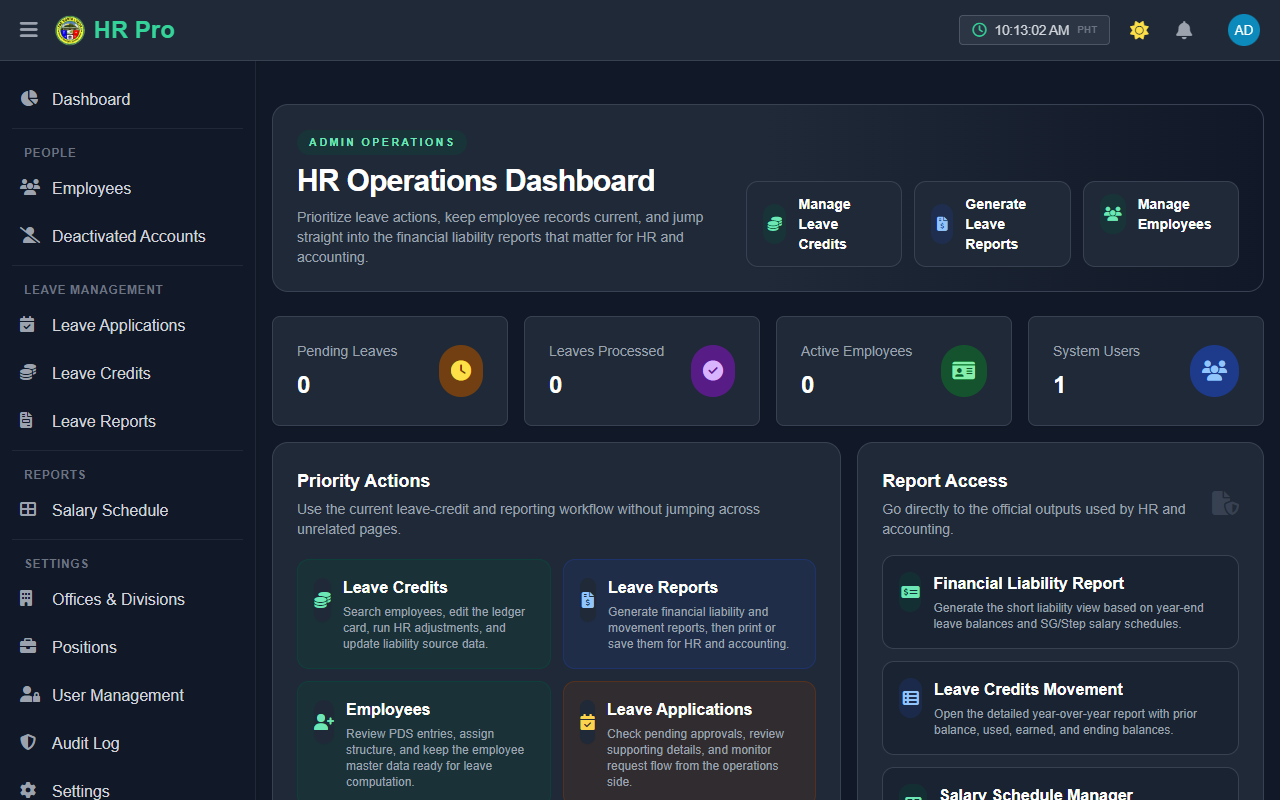Image resolution: width=1280 pixels, height=800 pixels.
Task: Open the Salary Schedule Manager link
Action: pos(1060,786)
